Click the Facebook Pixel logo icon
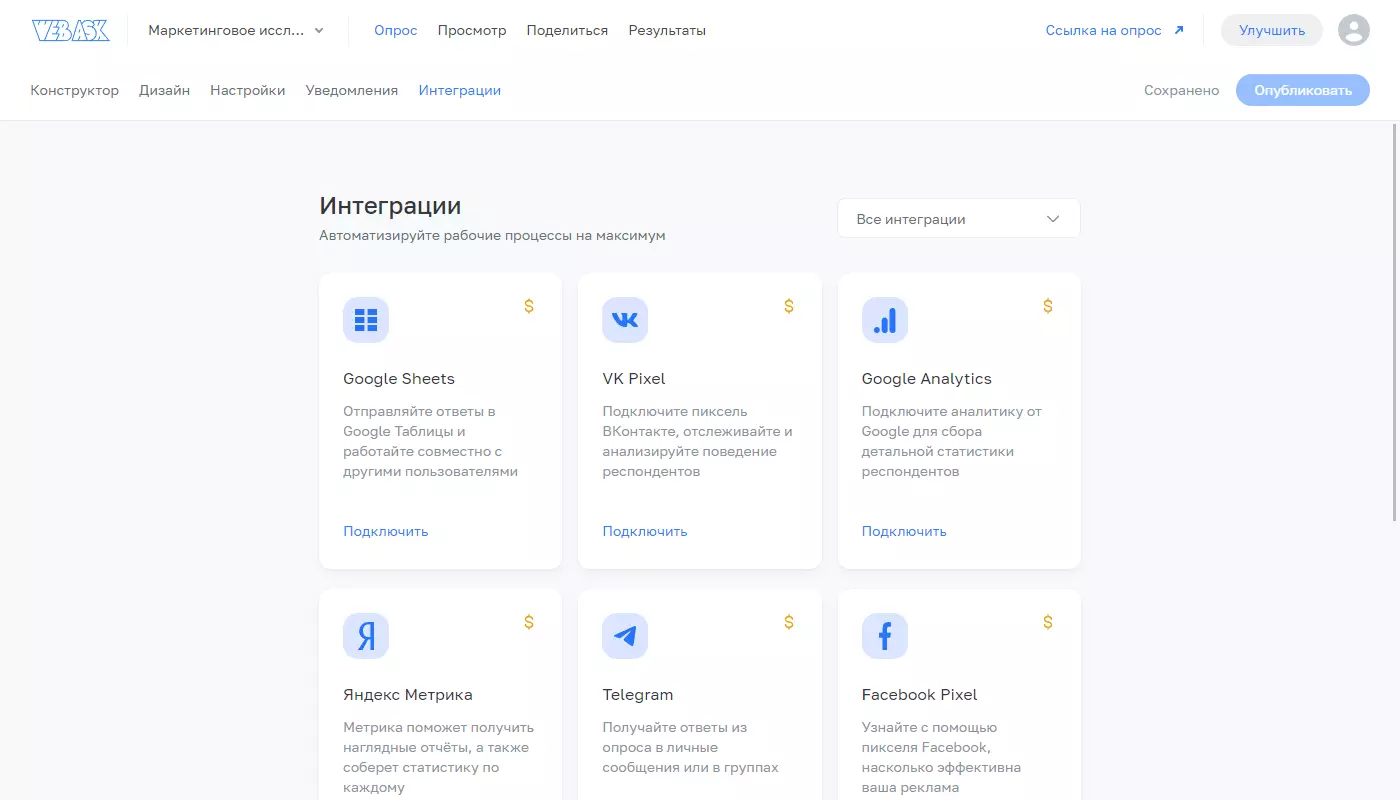Image resolution: width=1400 pixels, height=800 pixels. 885,636
